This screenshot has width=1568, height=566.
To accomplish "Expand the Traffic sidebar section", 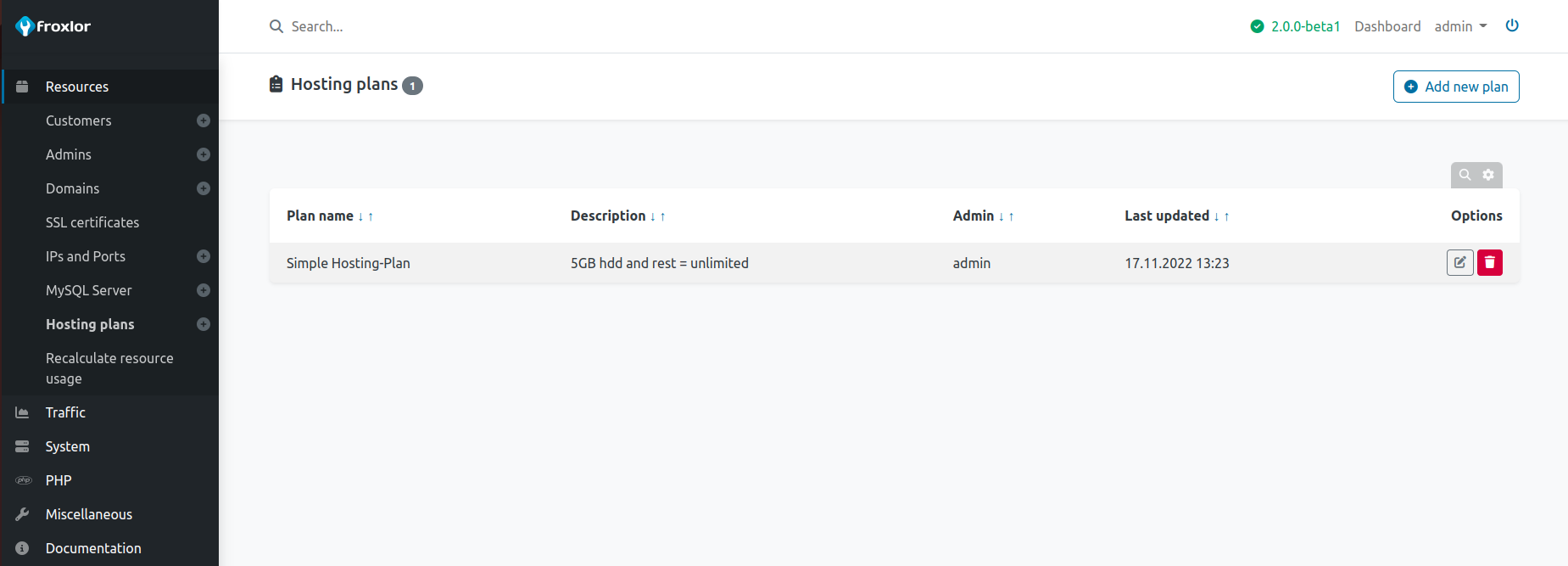I will point(65,412).
